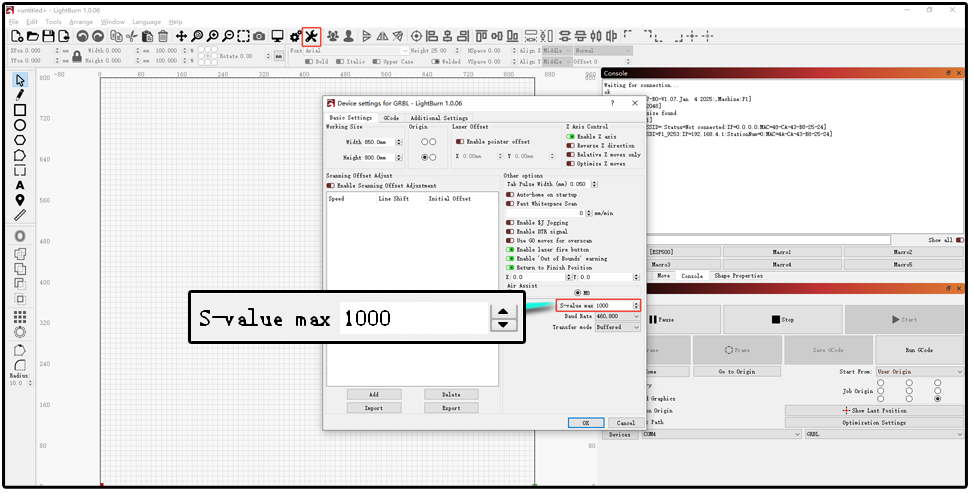Toggle Auto-home on startup switch
This screenshot has width=972, height=493.
tap(510, 195)
